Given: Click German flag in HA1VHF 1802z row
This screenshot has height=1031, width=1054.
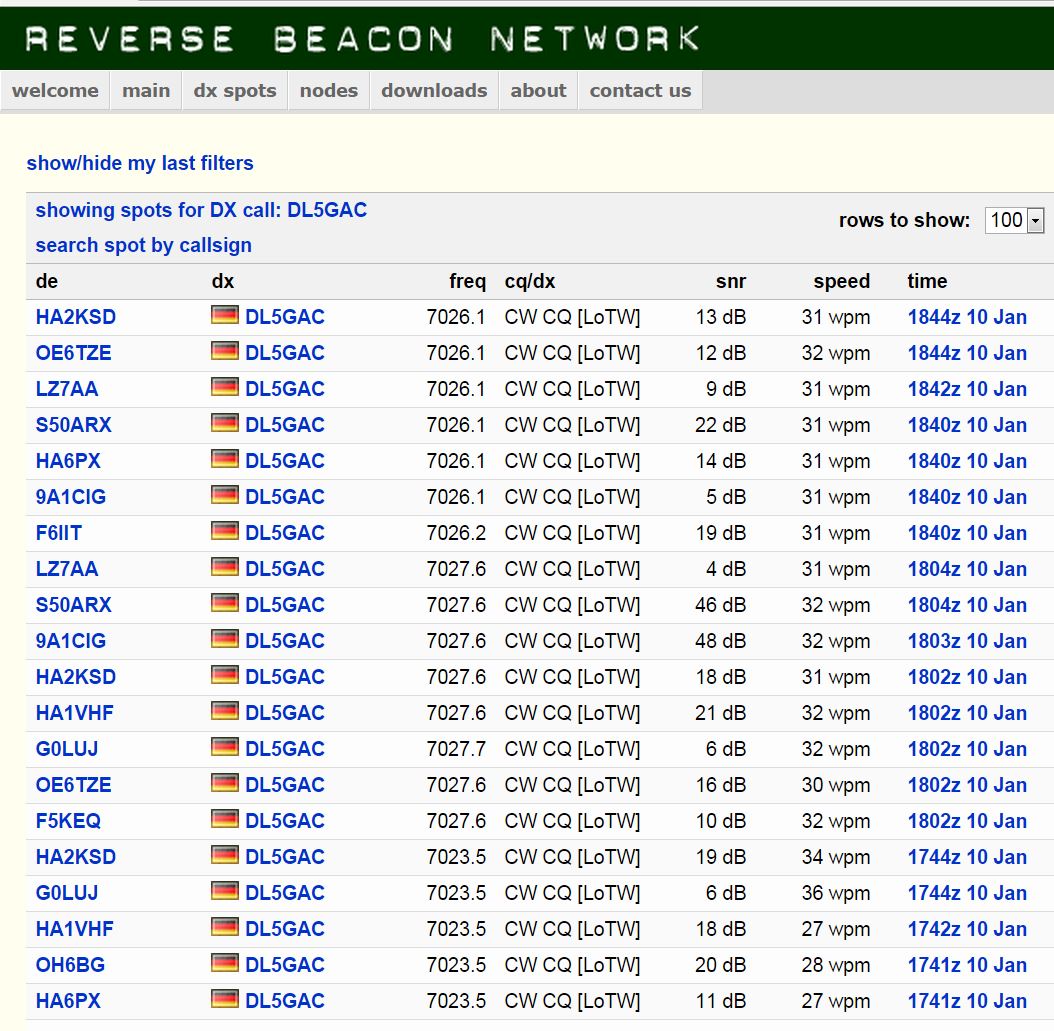Looking at the screenshot, I should [x=225, y=710].
